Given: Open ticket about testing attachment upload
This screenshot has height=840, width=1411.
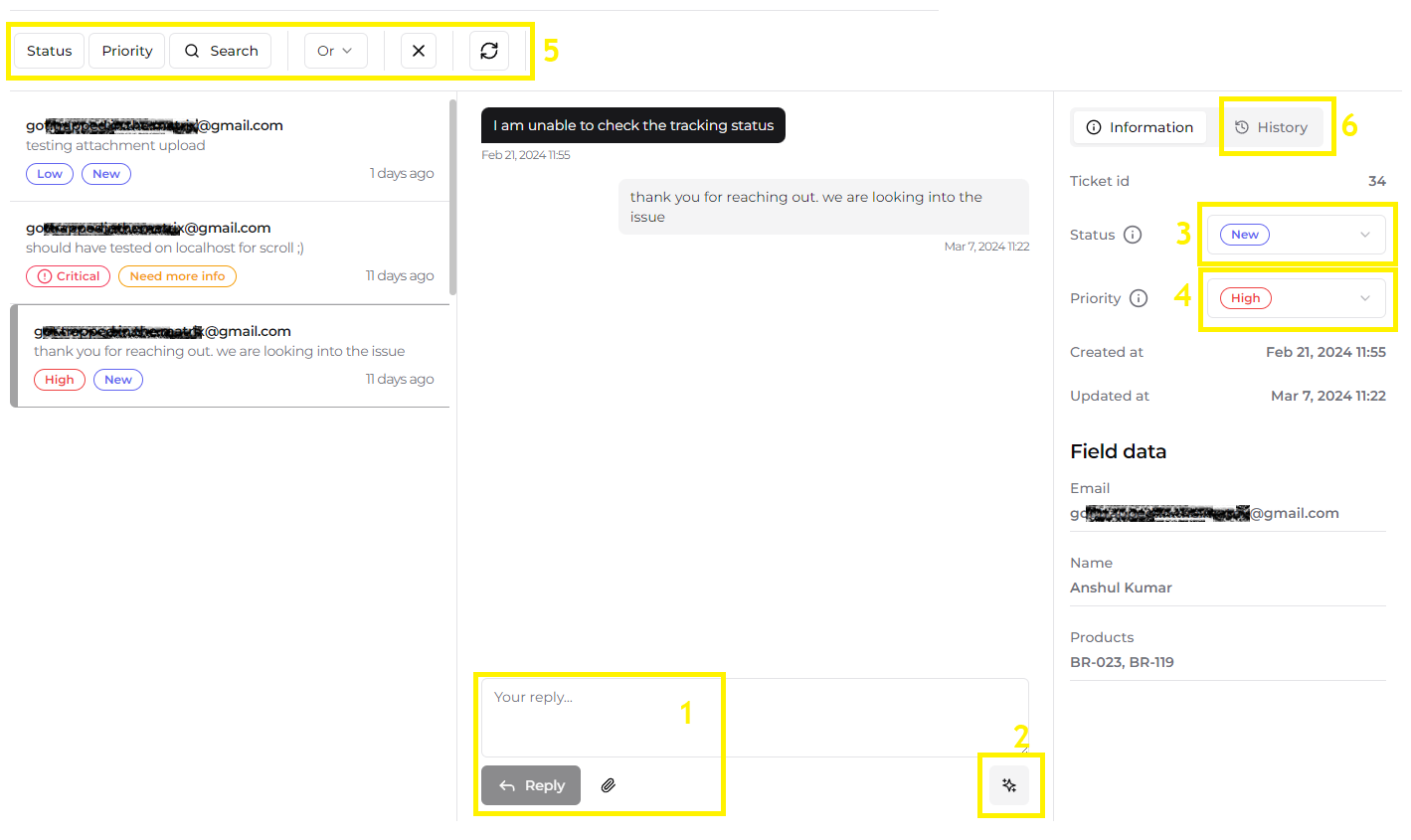Looking at the screenshot, I should [x=229, y=145].
